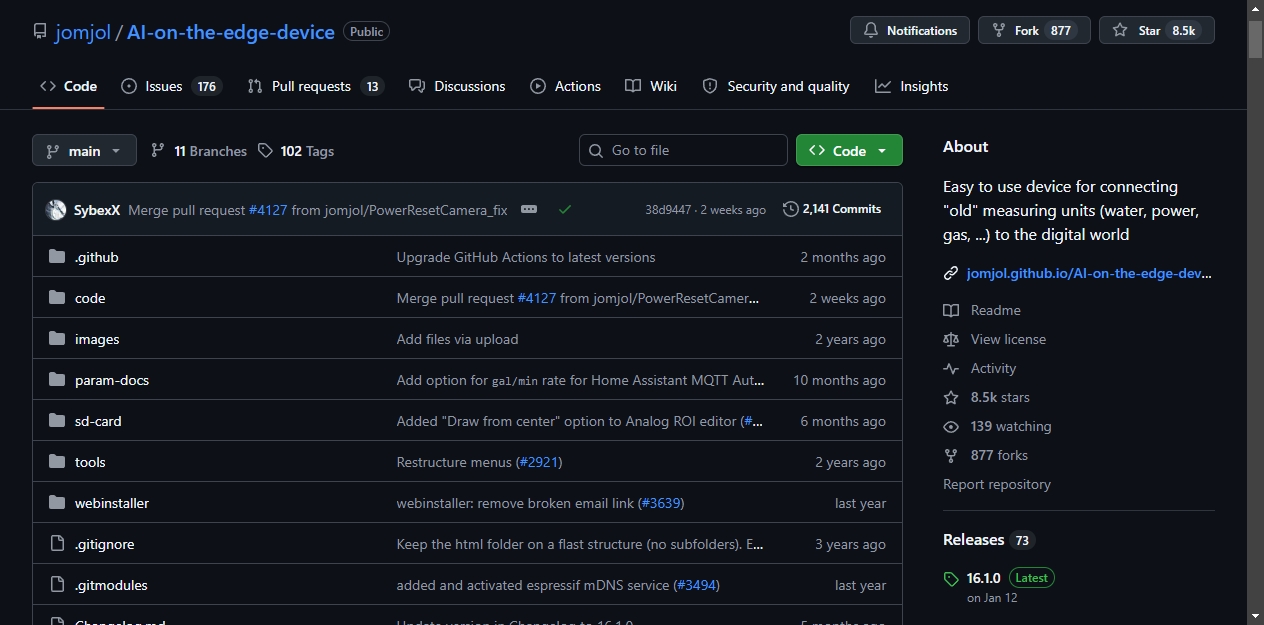Open issue #2921 link in tools row
The image size is (1264, 625).
coord(539,462)
